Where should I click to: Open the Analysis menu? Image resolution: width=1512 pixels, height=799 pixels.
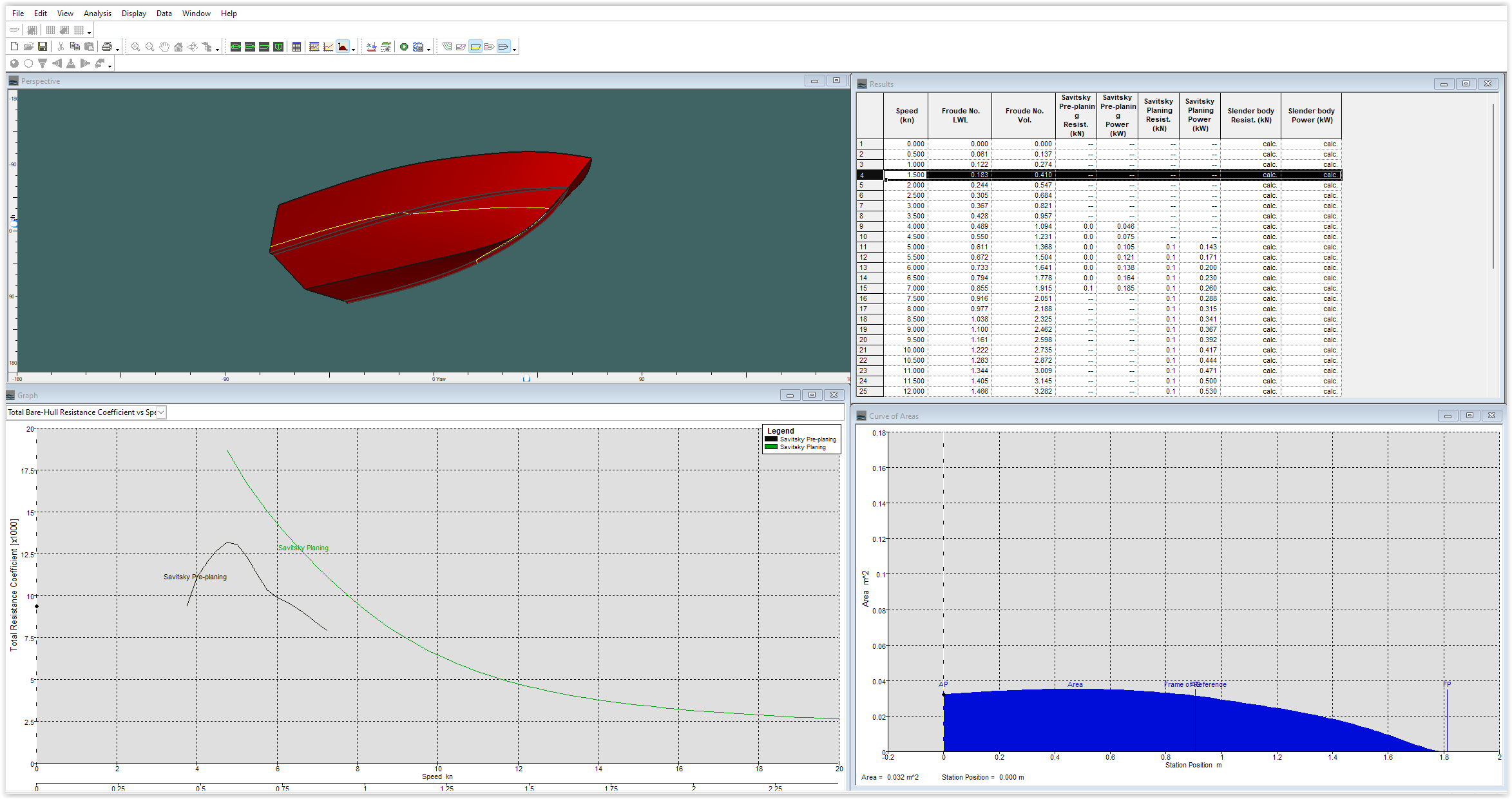coord(97,13)
